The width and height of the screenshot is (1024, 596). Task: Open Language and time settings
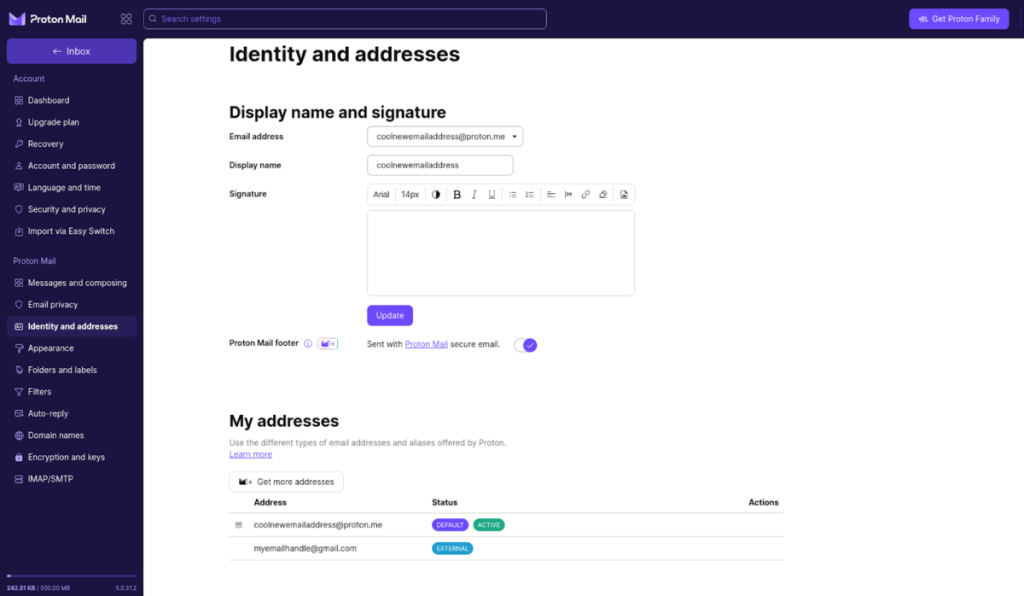point(71,187)
